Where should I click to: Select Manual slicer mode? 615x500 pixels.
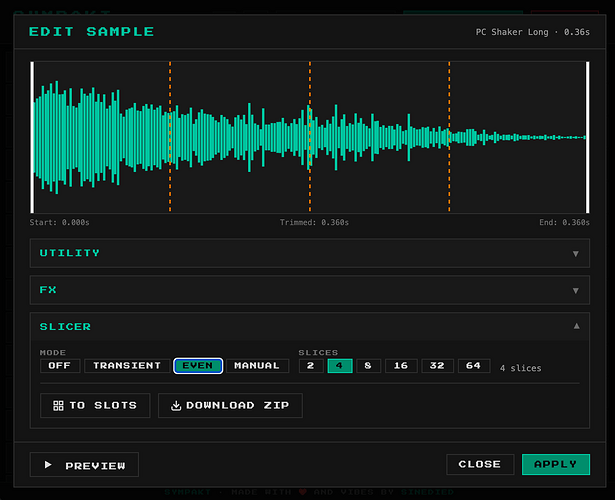(257, 365)
